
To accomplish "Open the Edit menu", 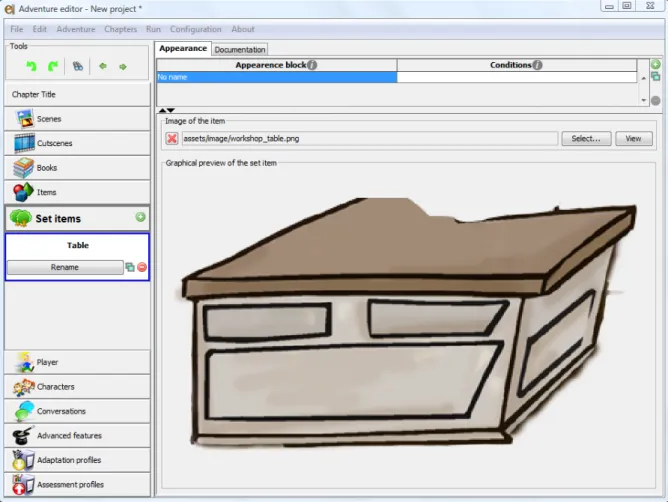I will [40, 29].
